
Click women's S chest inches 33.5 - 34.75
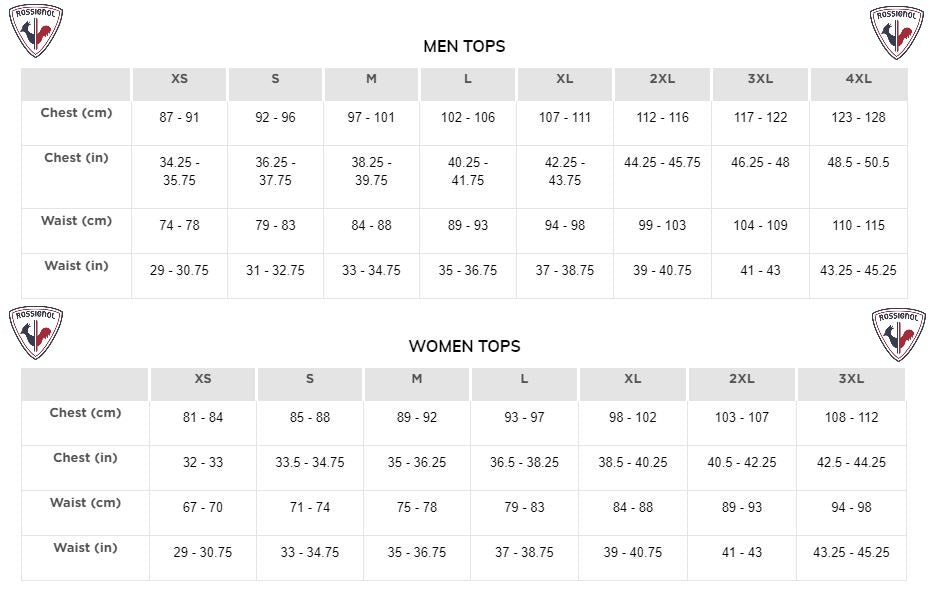pyautogui.click(x=309, y=462)
